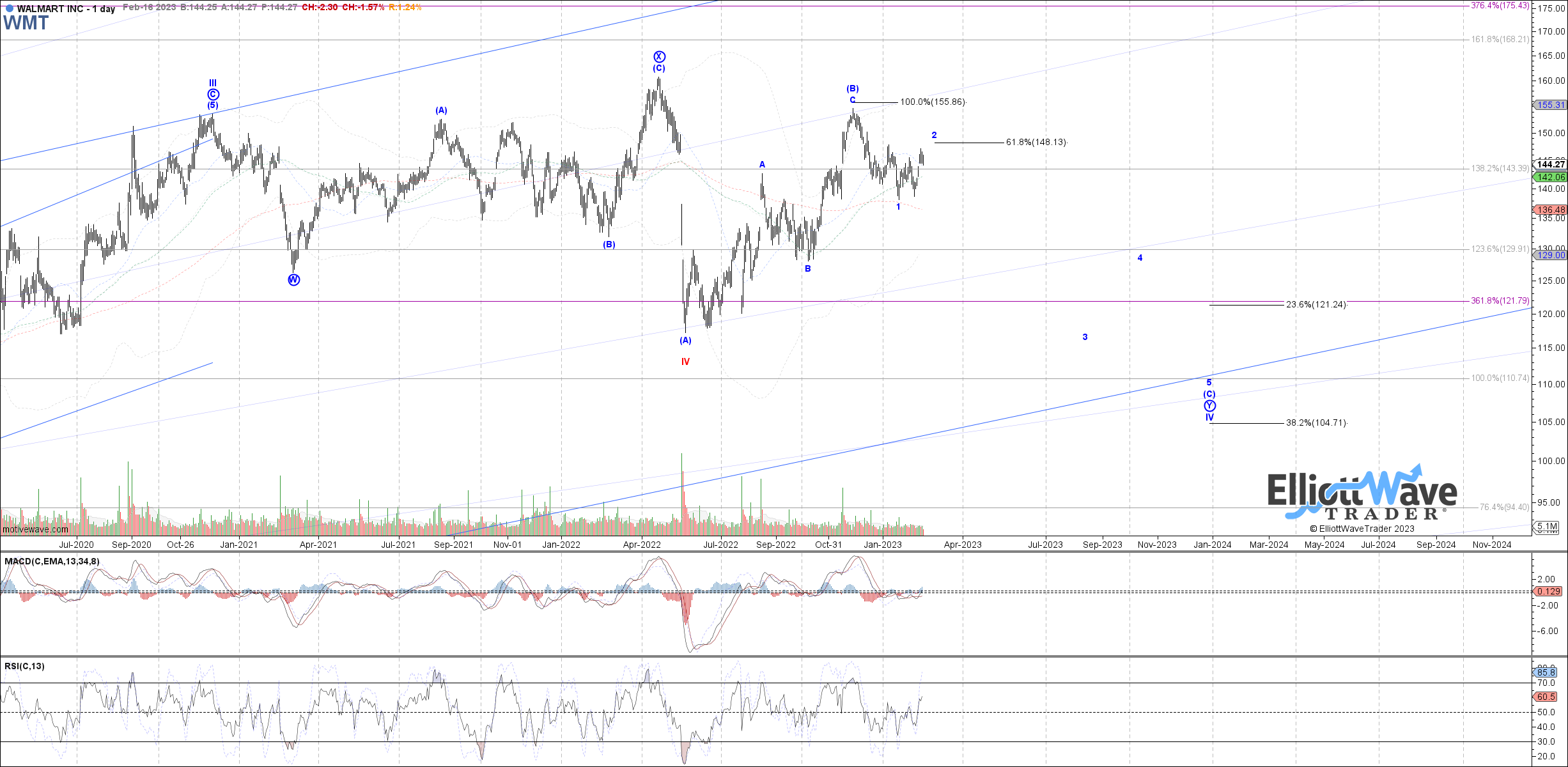Click the purple '376.4%(175.43)' extension label
This screenshot has width=1568, height=767.
coord(1499,5)
